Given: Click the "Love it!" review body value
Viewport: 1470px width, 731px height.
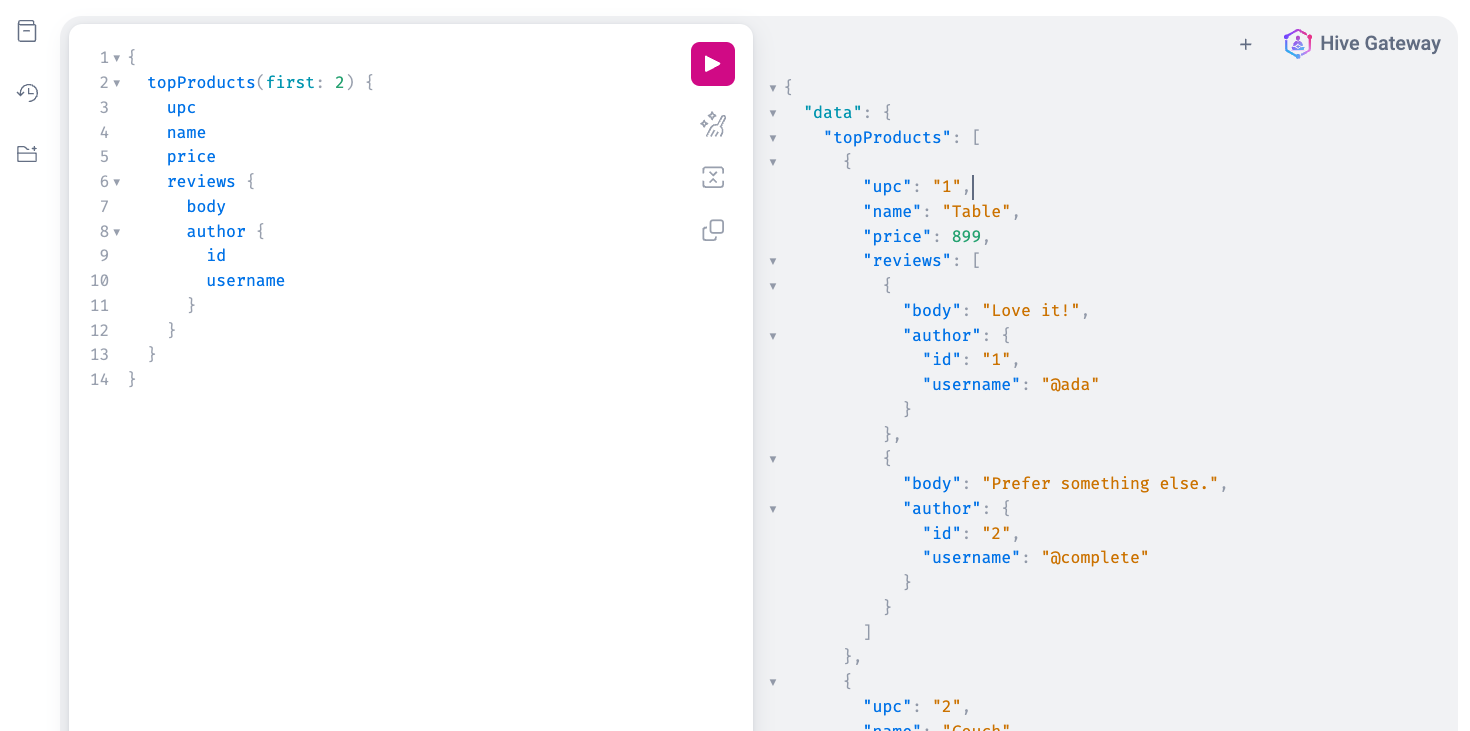Looking at the screenshot, I should click(1030, 310).
